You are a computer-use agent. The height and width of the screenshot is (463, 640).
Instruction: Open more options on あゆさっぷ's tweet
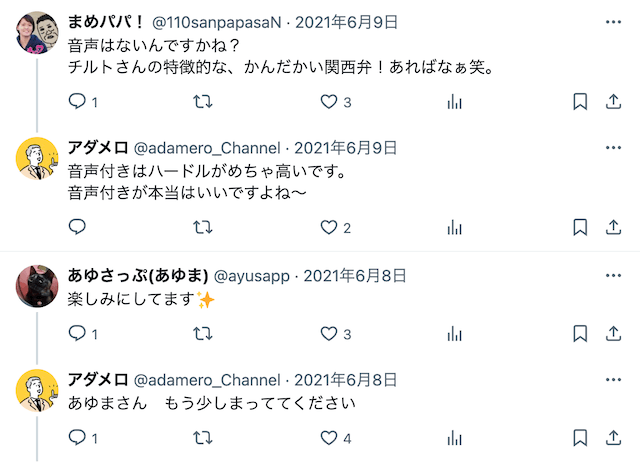pyautogui.click(x=611, y=276)
